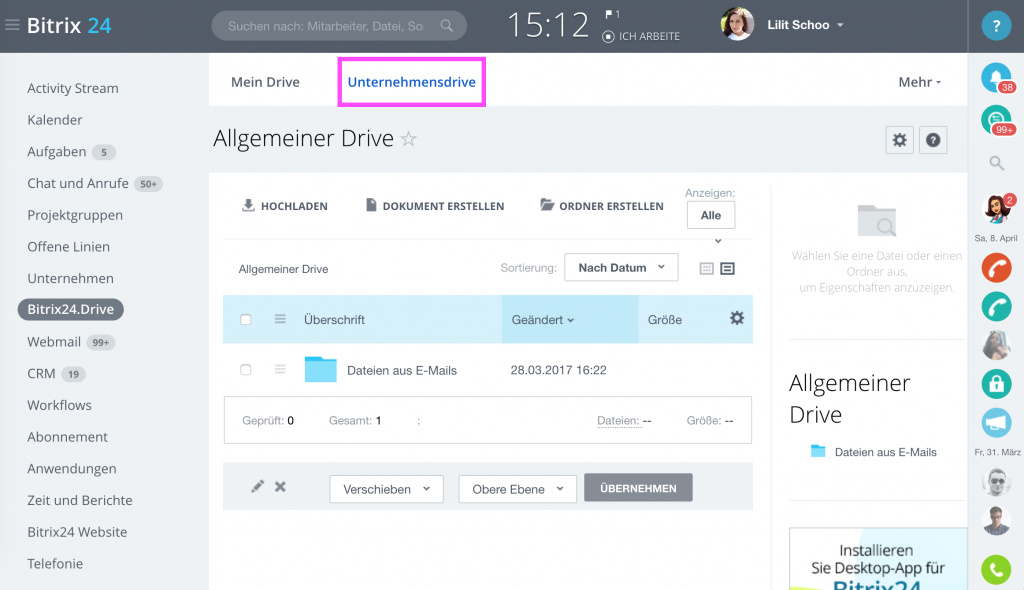Click the ICH ARBEITE work status icon
The image size is (1024, 590).
point(608,37)
